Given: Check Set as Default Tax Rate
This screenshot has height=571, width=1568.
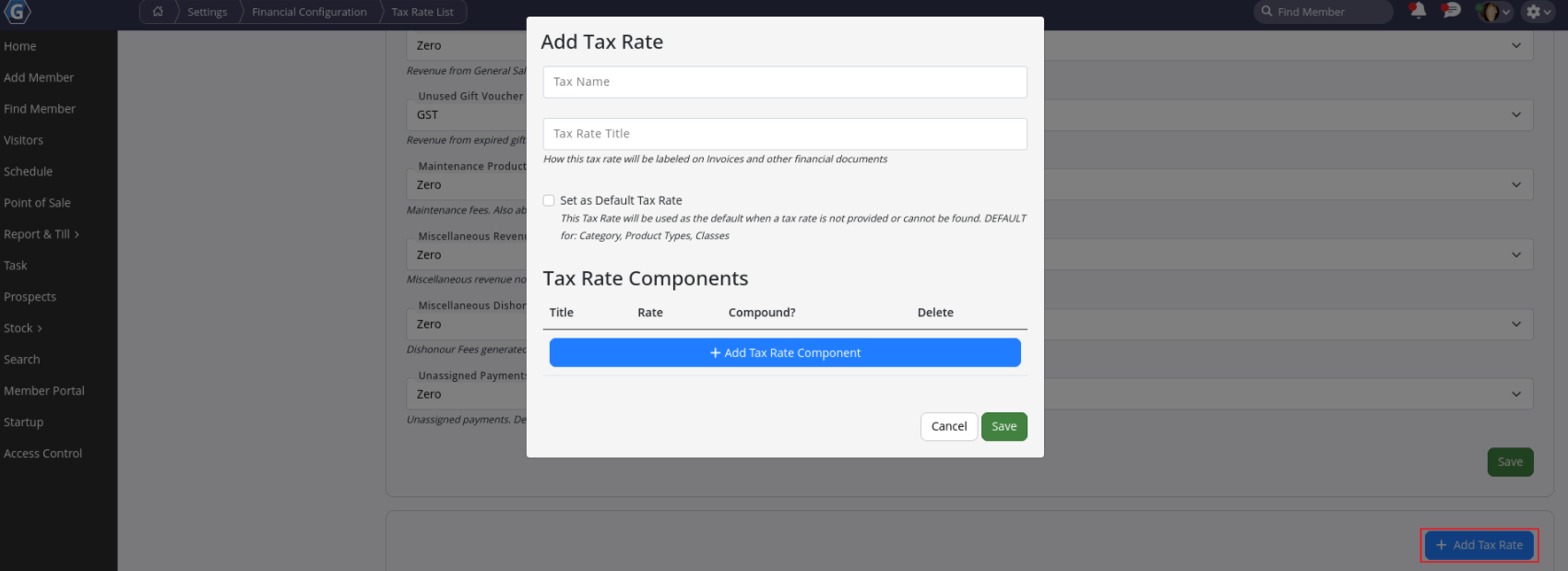Looking at the screenshot, I should (x=549, y=200).
